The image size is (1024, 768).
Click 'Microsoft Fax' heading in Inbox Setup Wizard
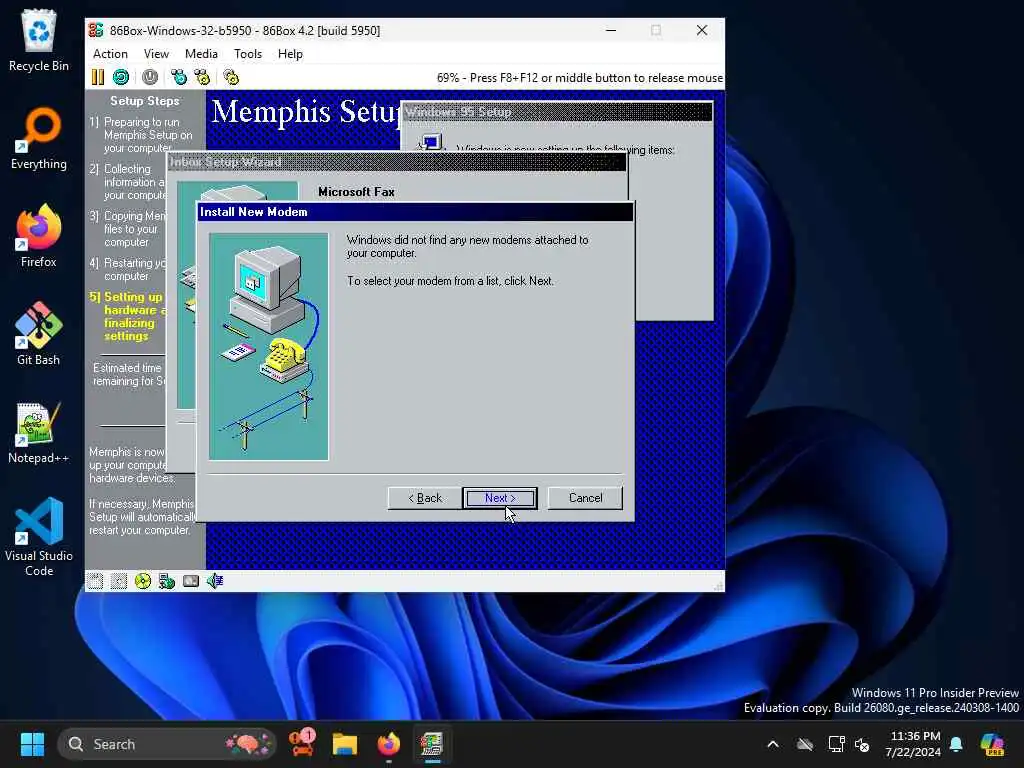pos(356,191)
